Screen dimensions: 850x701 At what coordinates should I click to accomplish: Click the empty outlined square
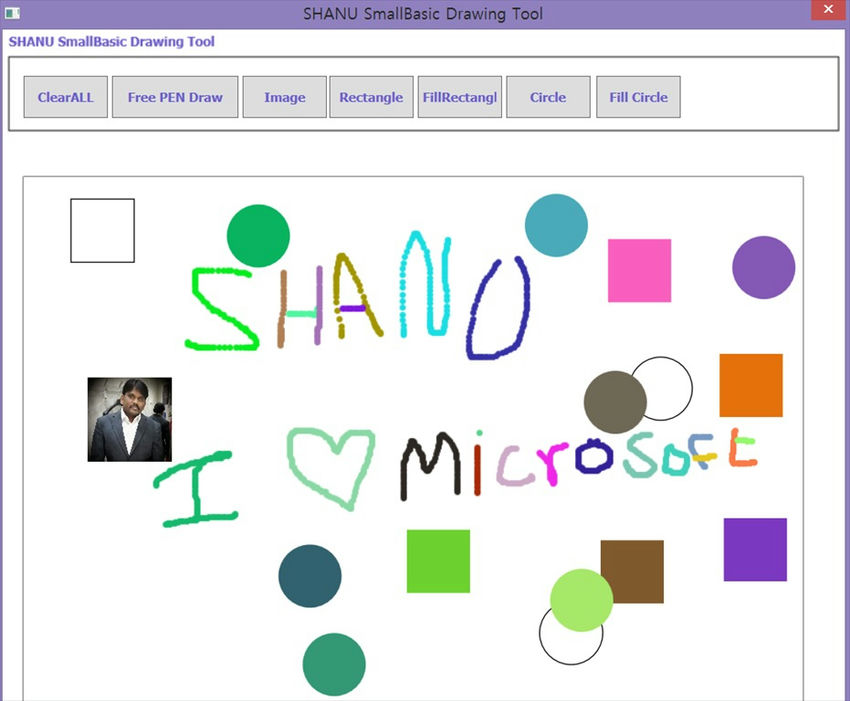(102, 230)
